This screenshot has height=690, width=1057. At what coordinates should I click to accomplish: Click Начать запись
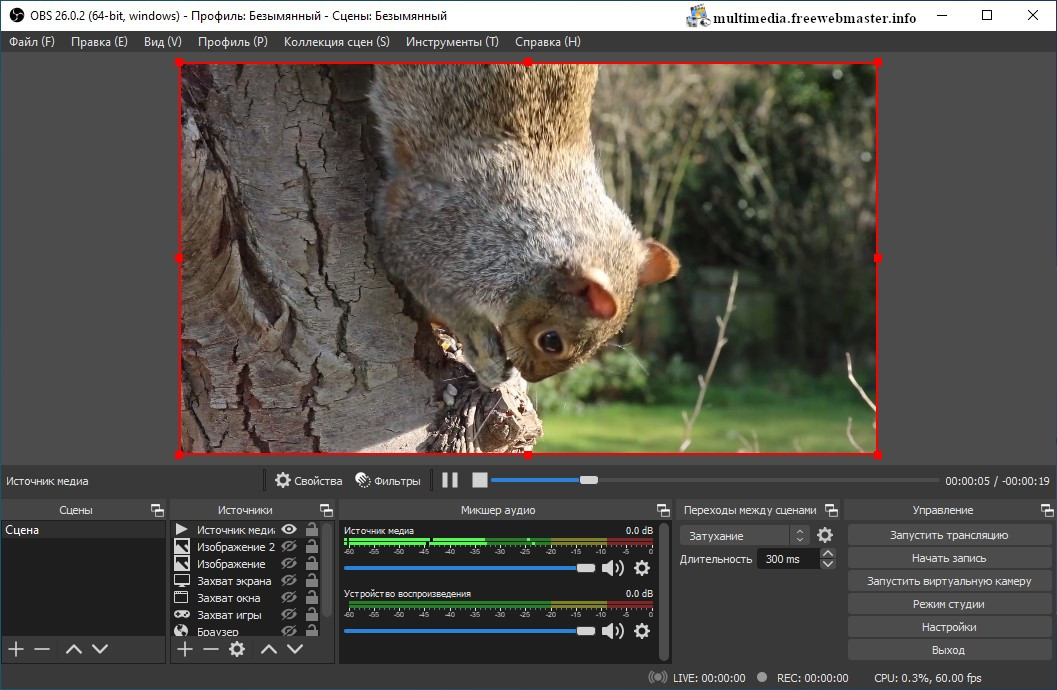point(949,558)
